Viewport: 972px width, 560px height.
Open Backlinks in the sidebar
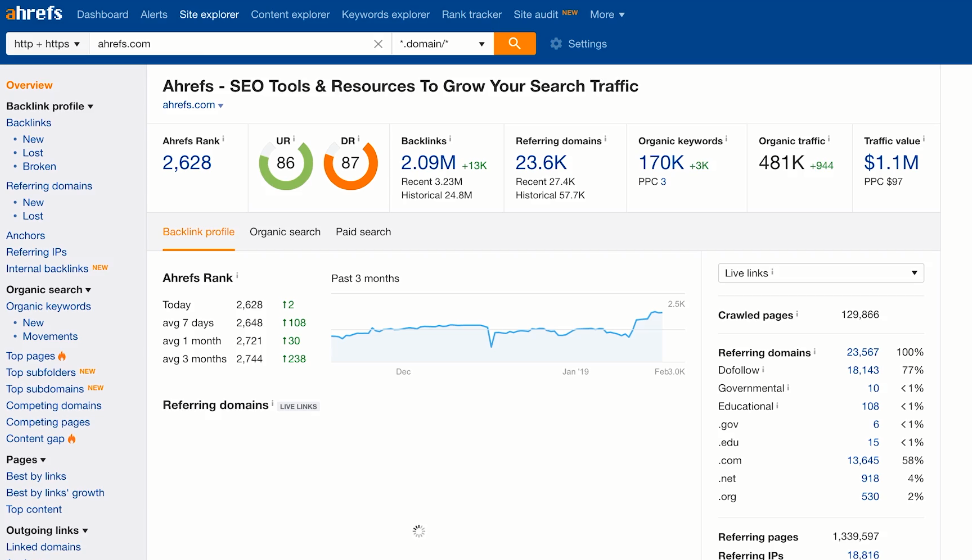tap(29, 123)
